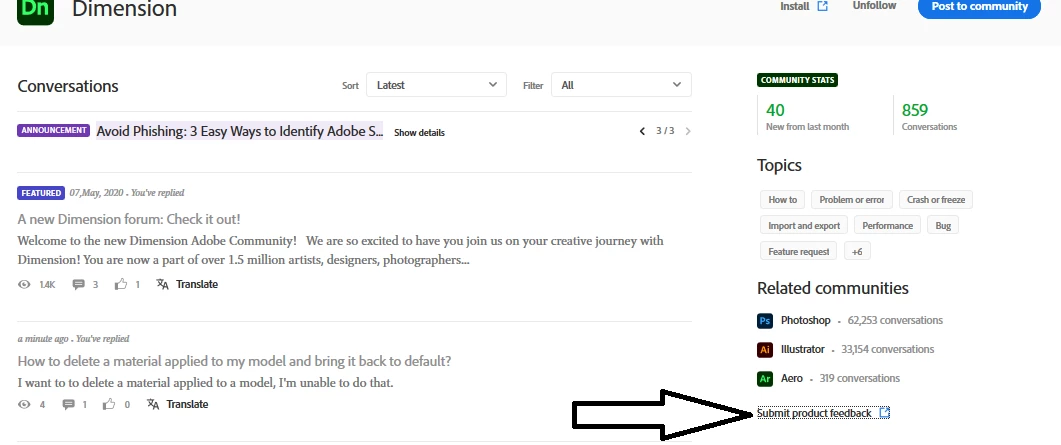
Task: Click the comments icon on featured post
Action: (x=78, y=285)
